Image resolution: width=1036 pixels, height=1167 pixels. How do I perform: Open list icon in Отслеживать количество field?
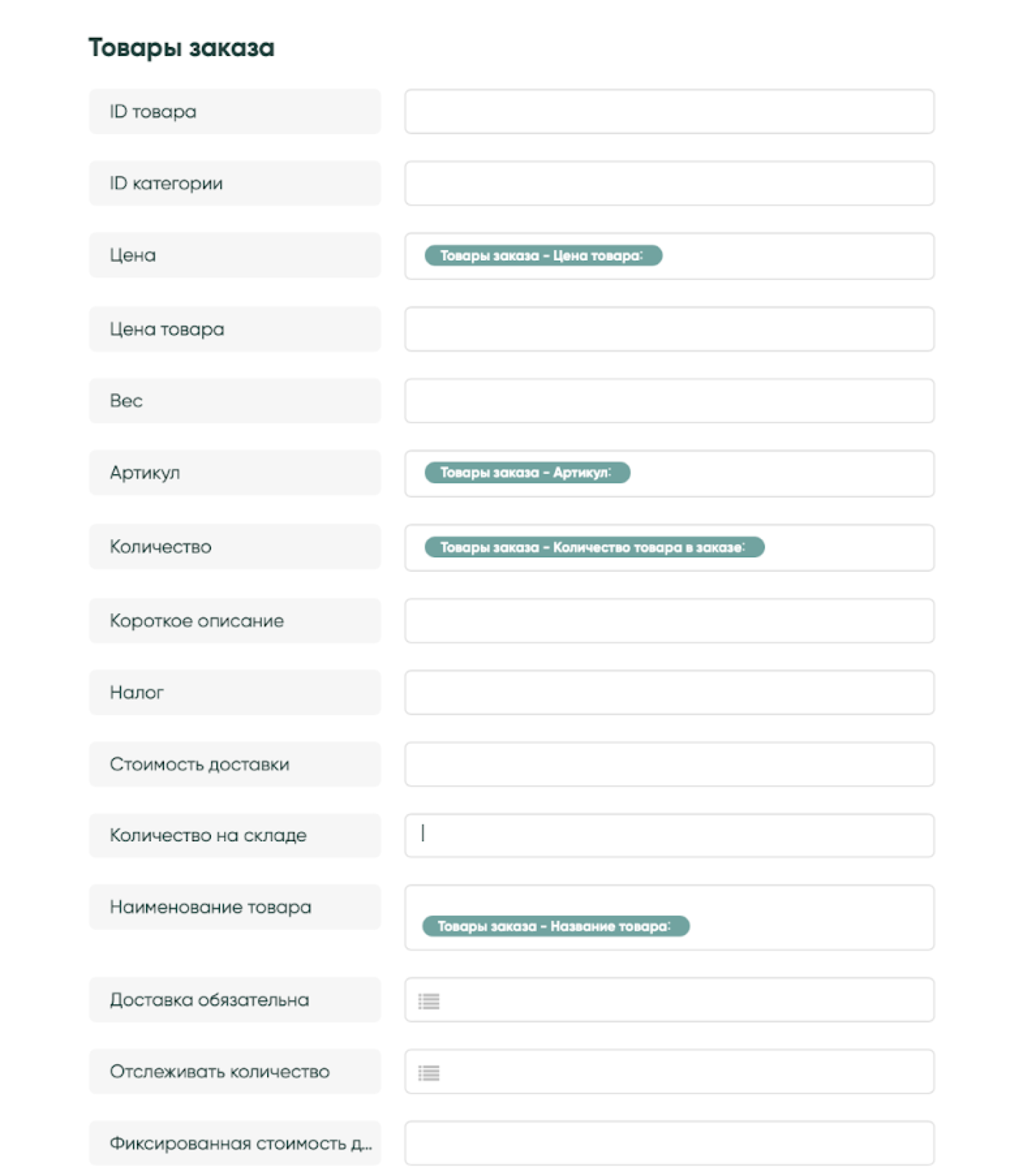pos(428,1073)
